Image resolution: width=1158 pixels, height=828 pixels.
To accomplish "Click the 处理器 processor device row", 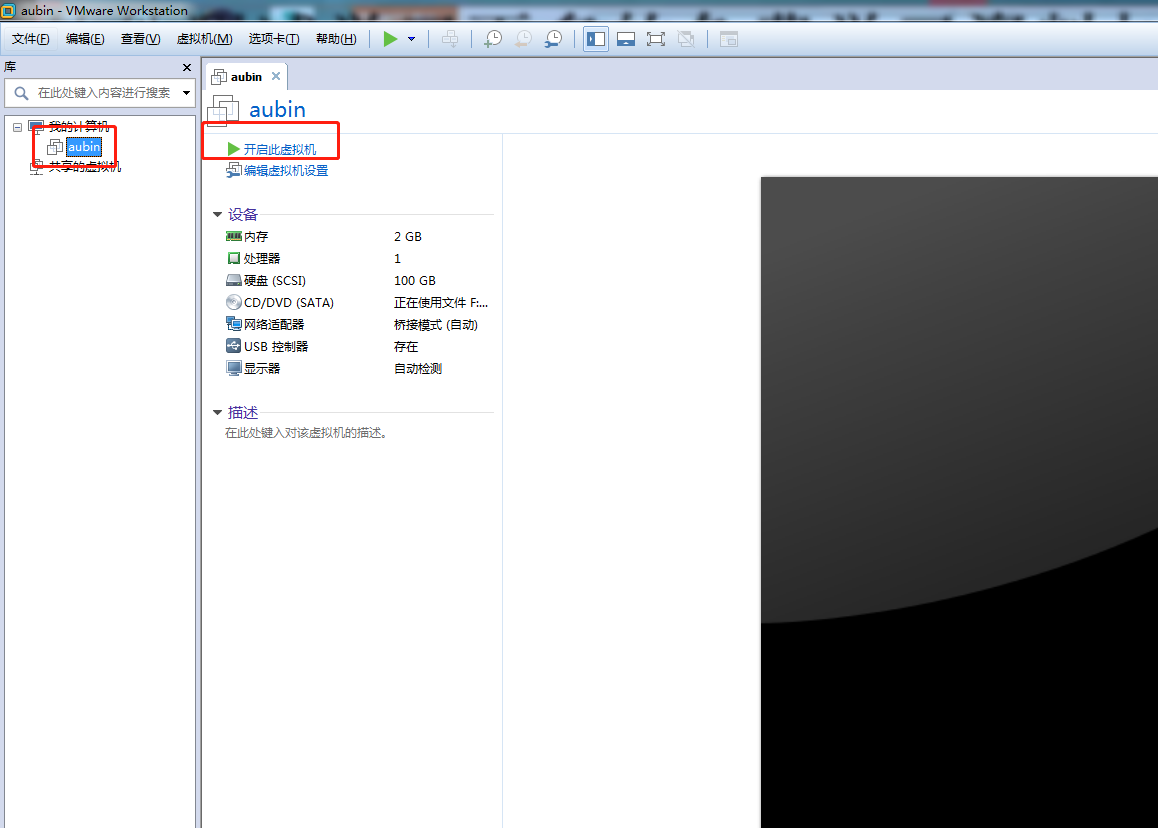I will pos(359,259).
